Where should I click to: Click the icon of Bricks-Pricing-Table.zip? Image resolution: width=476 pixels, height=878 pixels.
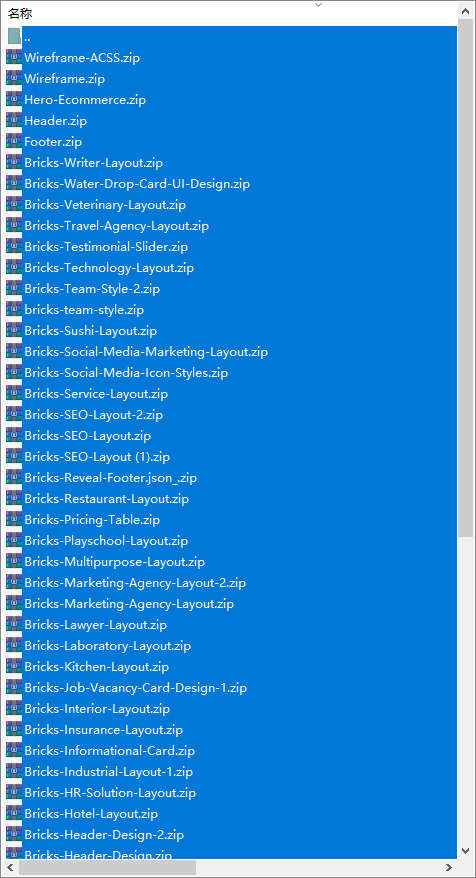coord(14,520)
